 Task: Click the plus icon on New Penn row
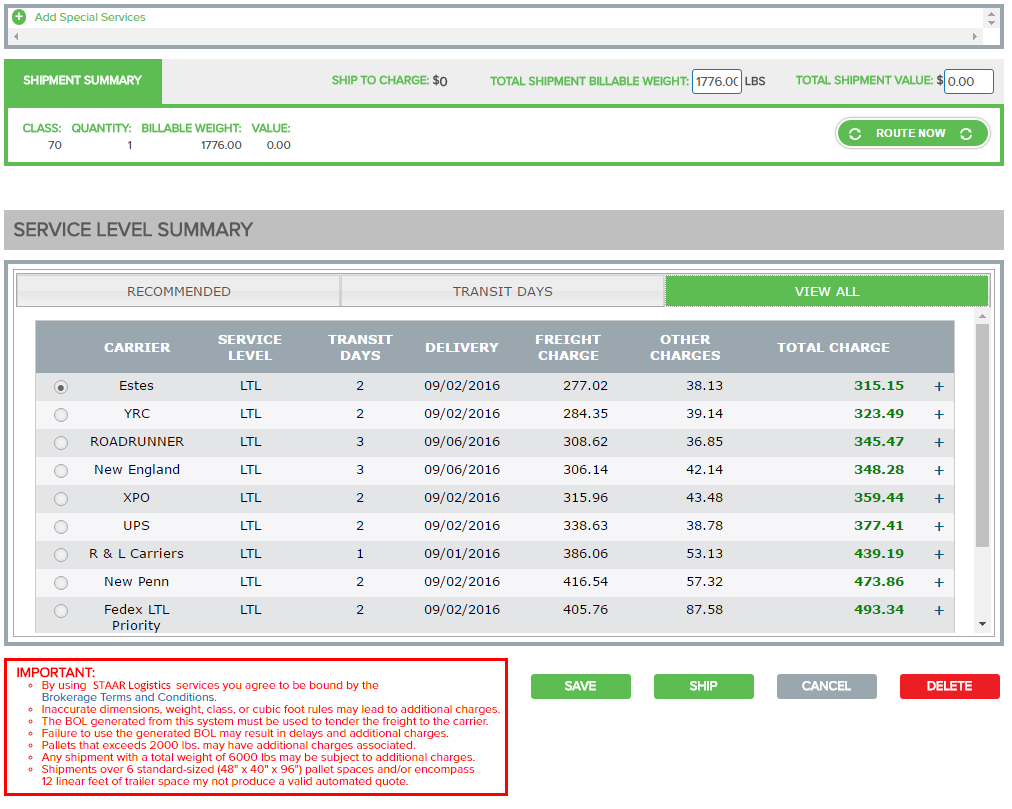point(939,582)
